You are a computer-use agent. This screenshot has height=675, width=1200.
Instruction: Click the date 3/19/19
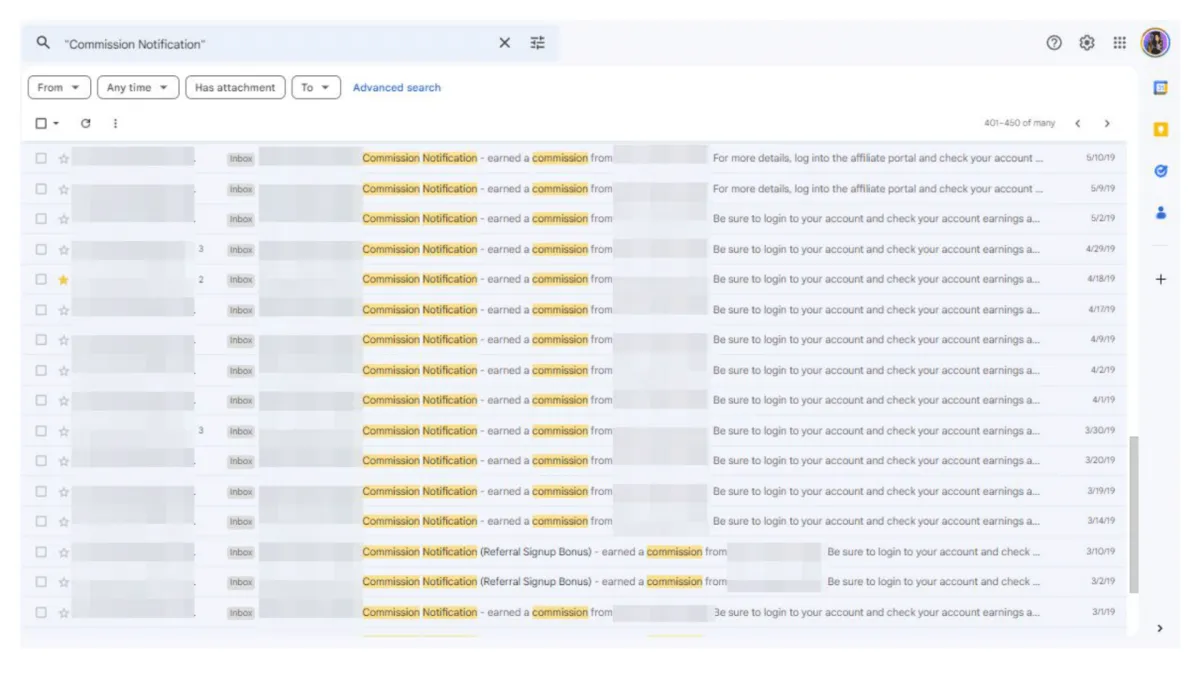(x=1101, y=491)
